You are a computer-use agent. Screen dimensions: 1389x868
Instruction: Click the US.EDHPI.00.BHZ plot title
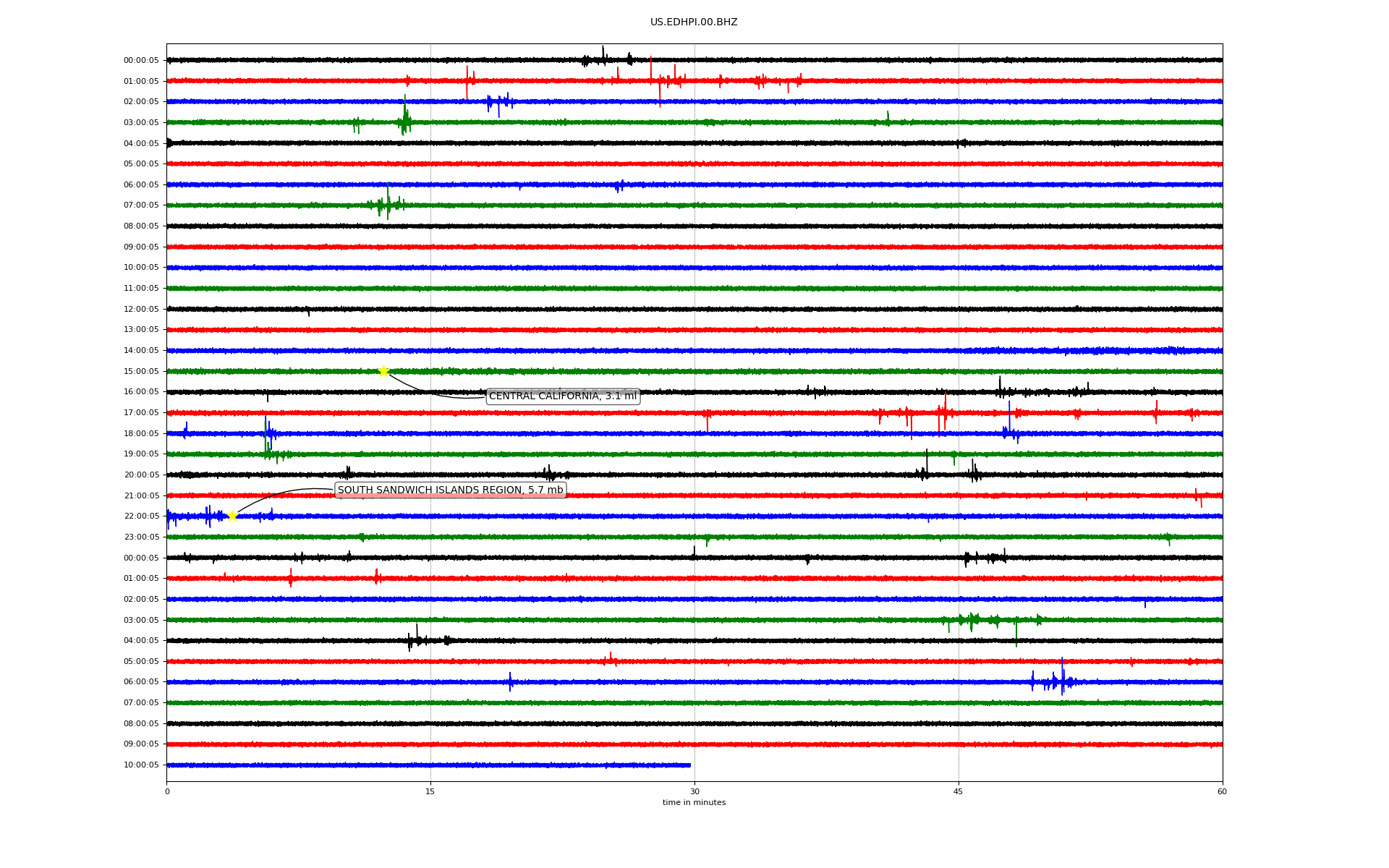pos(694,22)
